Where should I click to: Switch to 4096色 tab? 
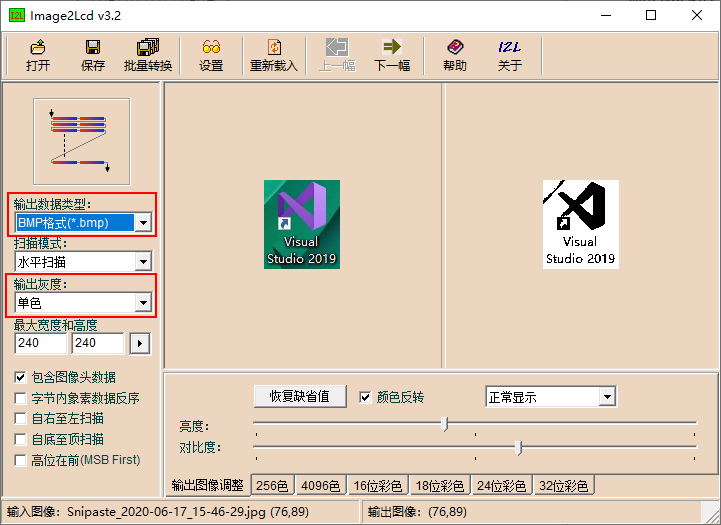pyautogui.click(x=320, y=485)
